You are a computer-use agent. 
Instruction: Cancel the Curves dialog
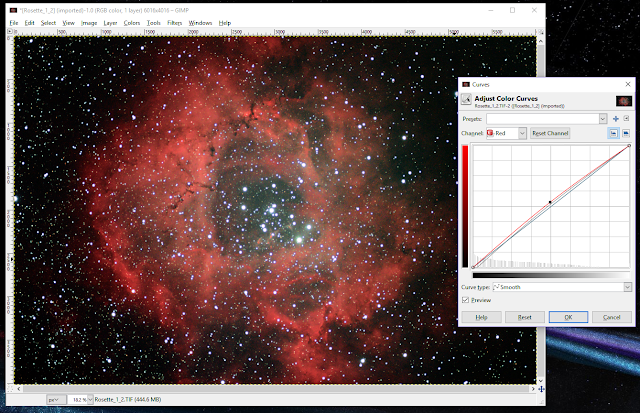(611, 317)
